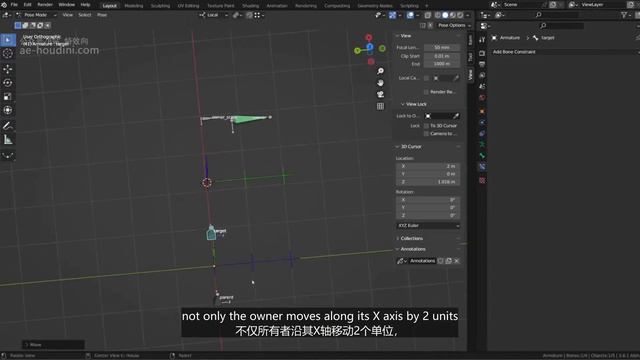This screenshot has height=360, width=640.
Task: Toggle viewport overlays button
Action: pos(410,15)
